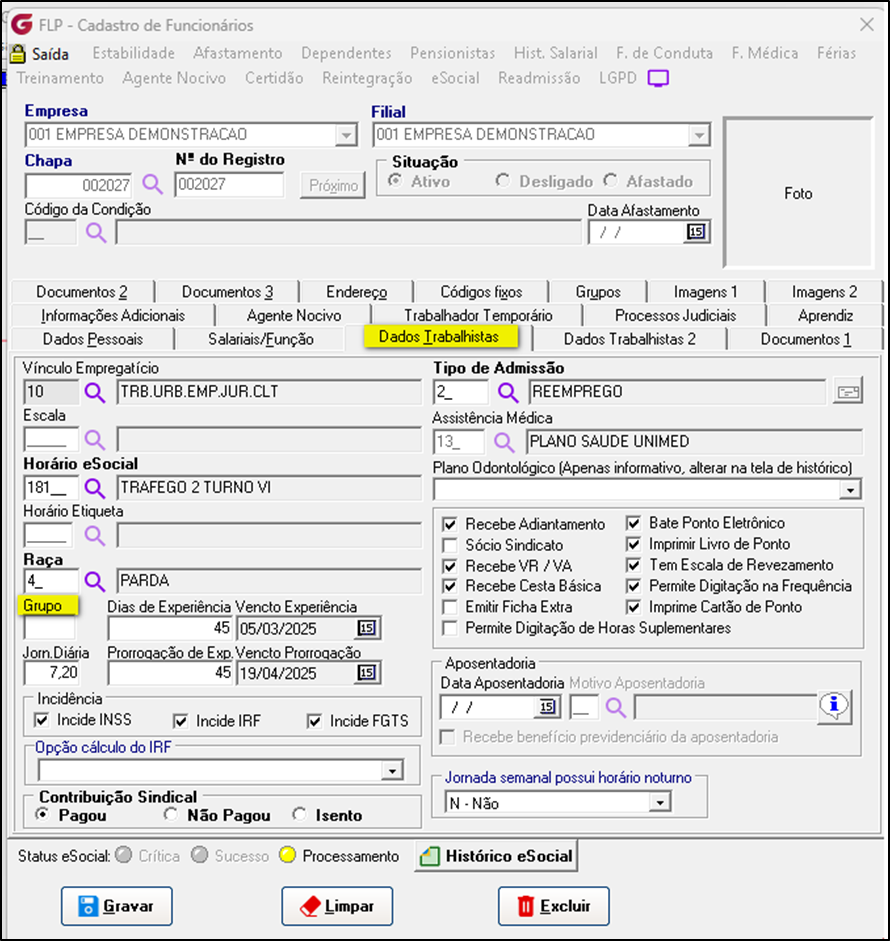The width and height of the screenshot is (890, 941).
Task: Click the Sucesso status indicator circle
Action: [x=200, y=855]
